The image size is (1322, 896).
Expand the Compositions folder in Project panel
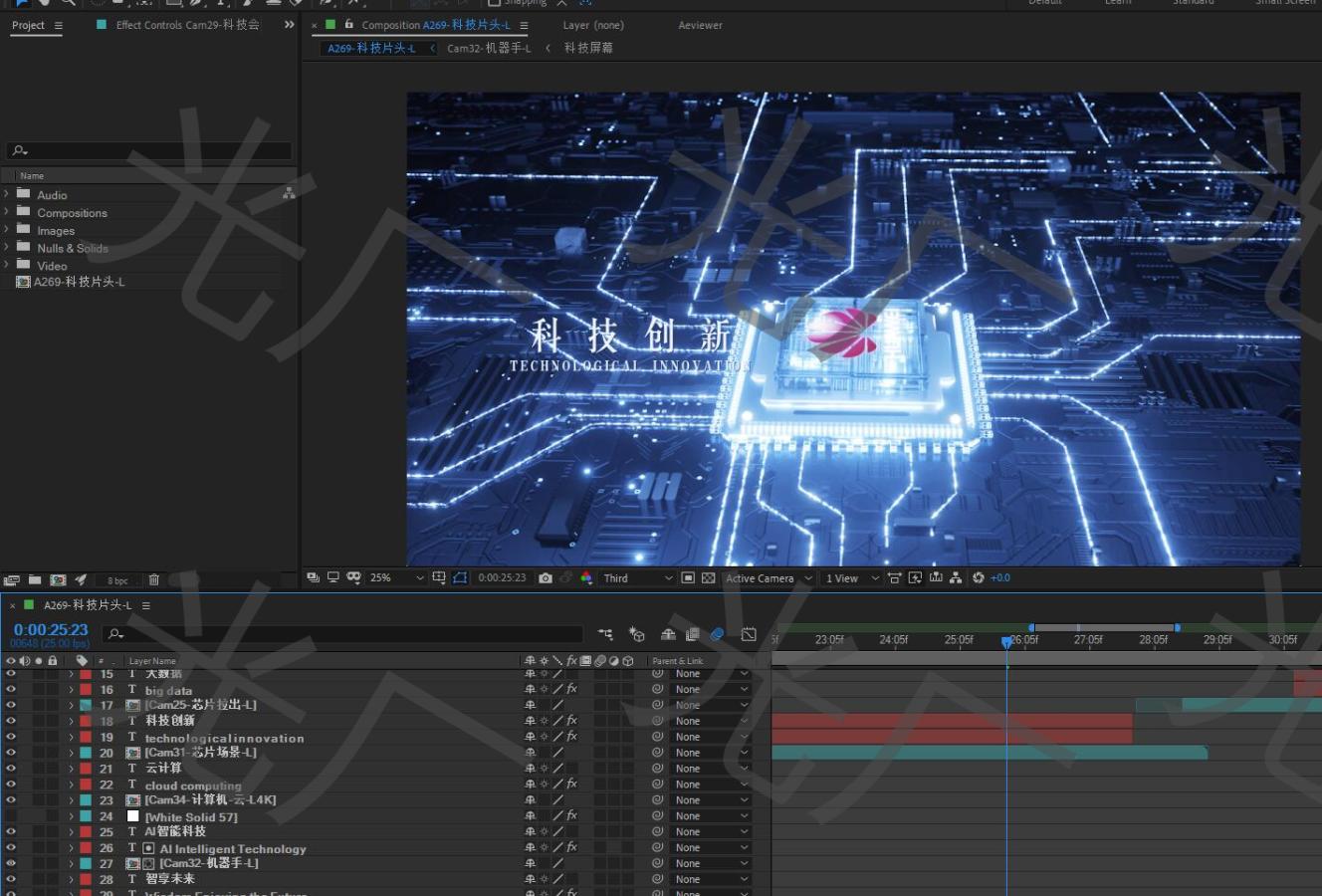click(x=7, y=212)
